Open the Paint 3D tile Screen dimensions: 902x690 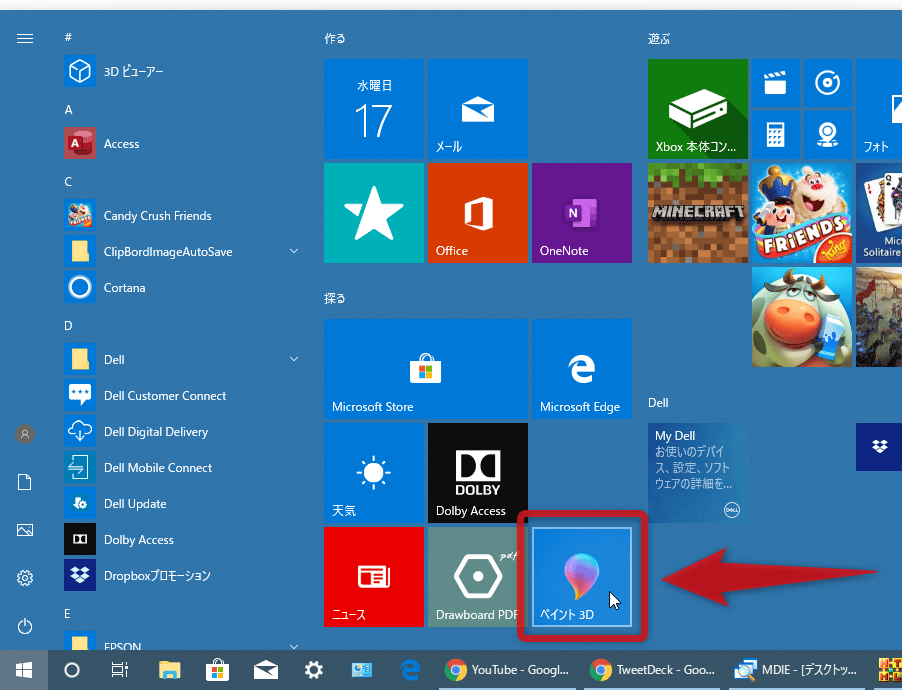(x=582, y=577)
